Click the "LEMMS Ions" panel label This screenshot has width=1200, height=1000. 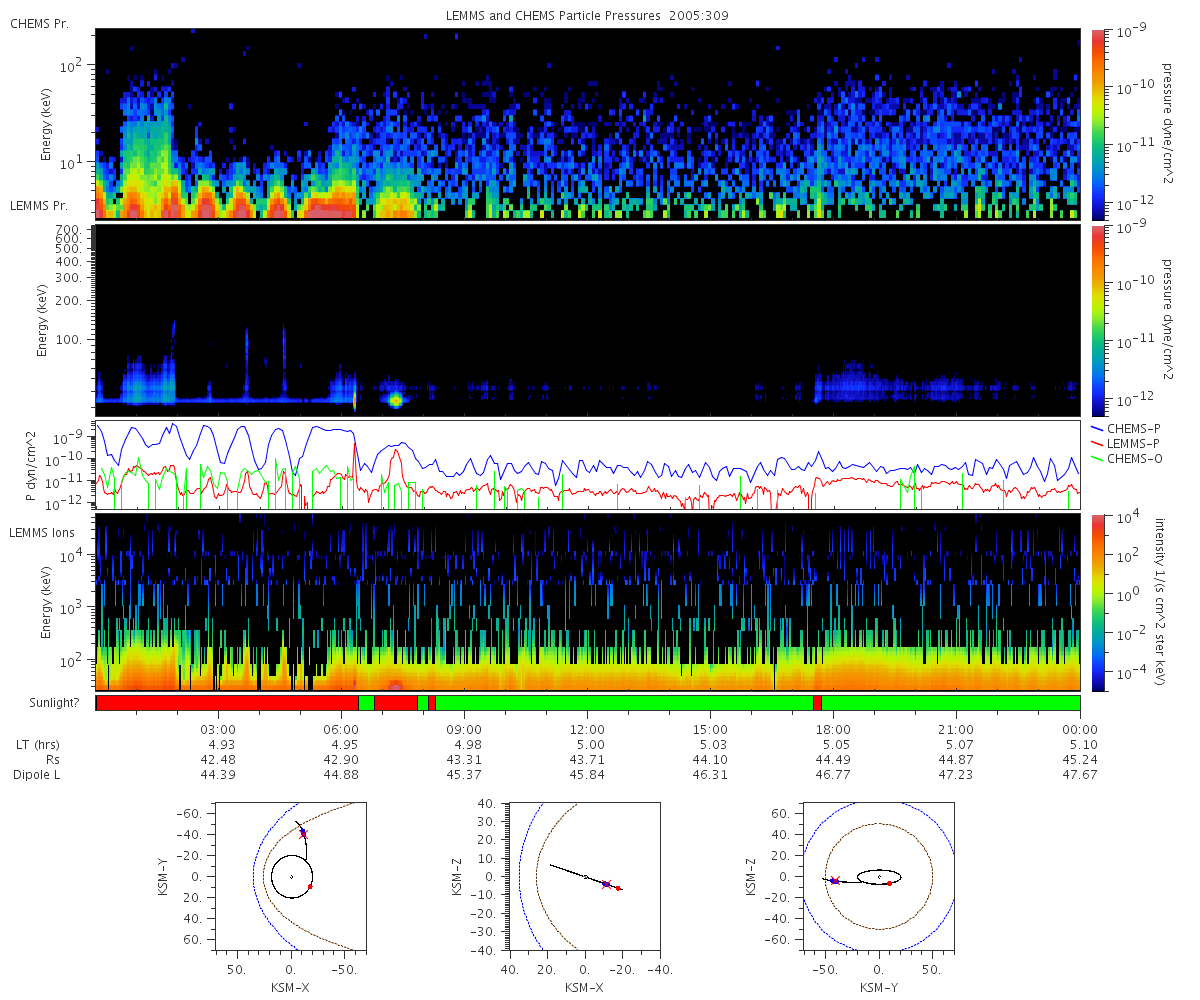(x=42, y=534)
